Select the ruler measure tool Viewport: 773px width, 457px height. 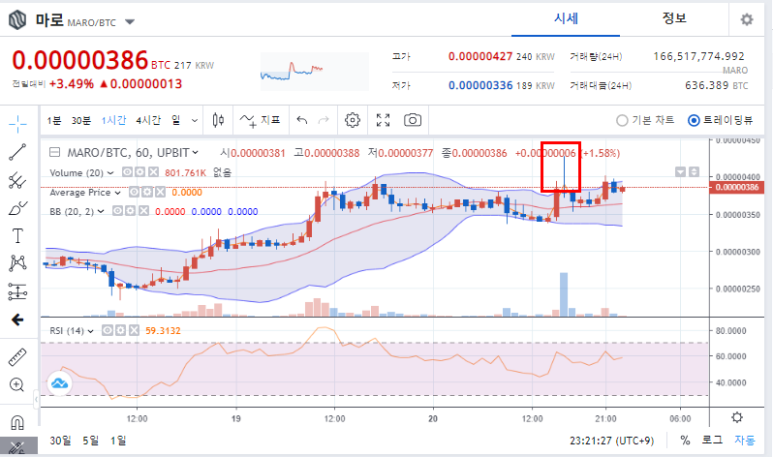coord(17,357)
